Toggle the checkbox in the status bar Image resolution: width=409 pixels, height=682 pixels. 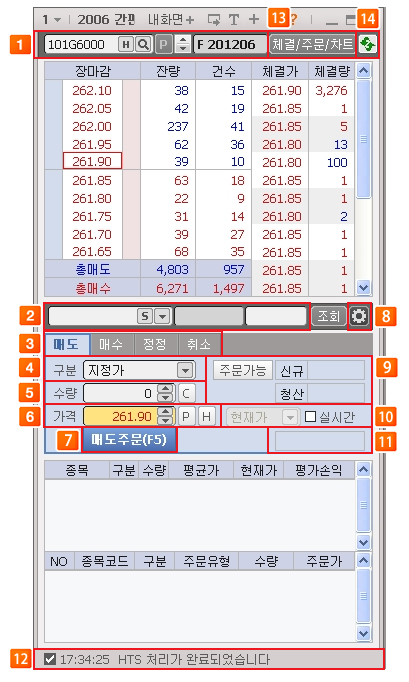click(x=50, y=659)
